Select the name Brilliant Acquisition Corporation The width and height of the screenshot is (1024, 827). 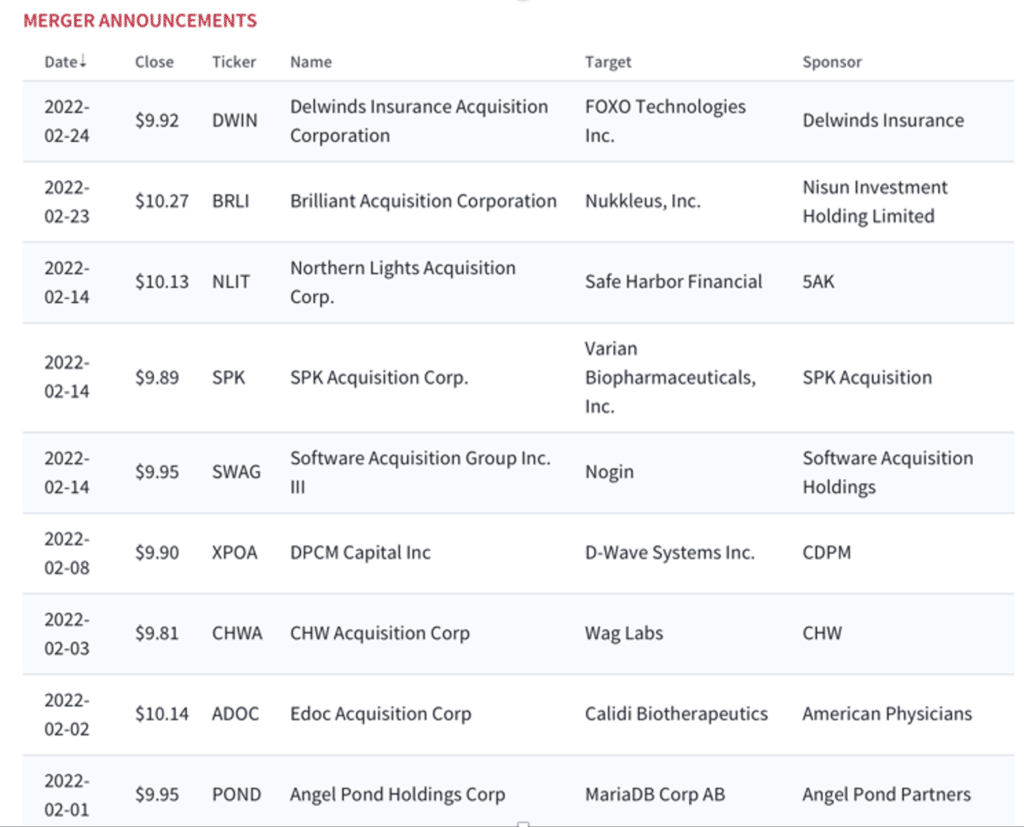coord(423,201)
